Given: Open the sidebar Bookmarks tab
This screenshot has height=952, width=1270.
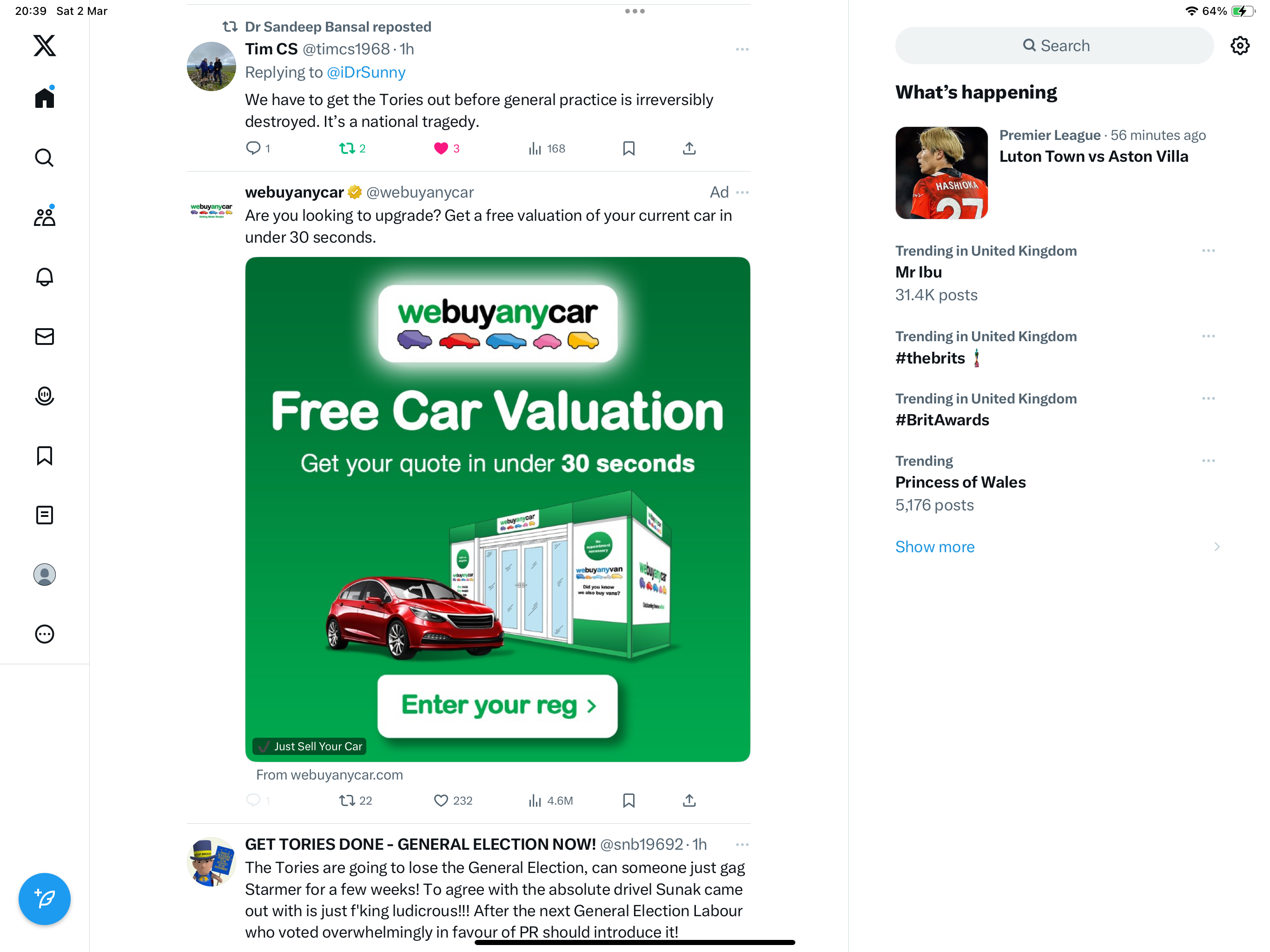Looking at the screenshot, I should [44, 456].
